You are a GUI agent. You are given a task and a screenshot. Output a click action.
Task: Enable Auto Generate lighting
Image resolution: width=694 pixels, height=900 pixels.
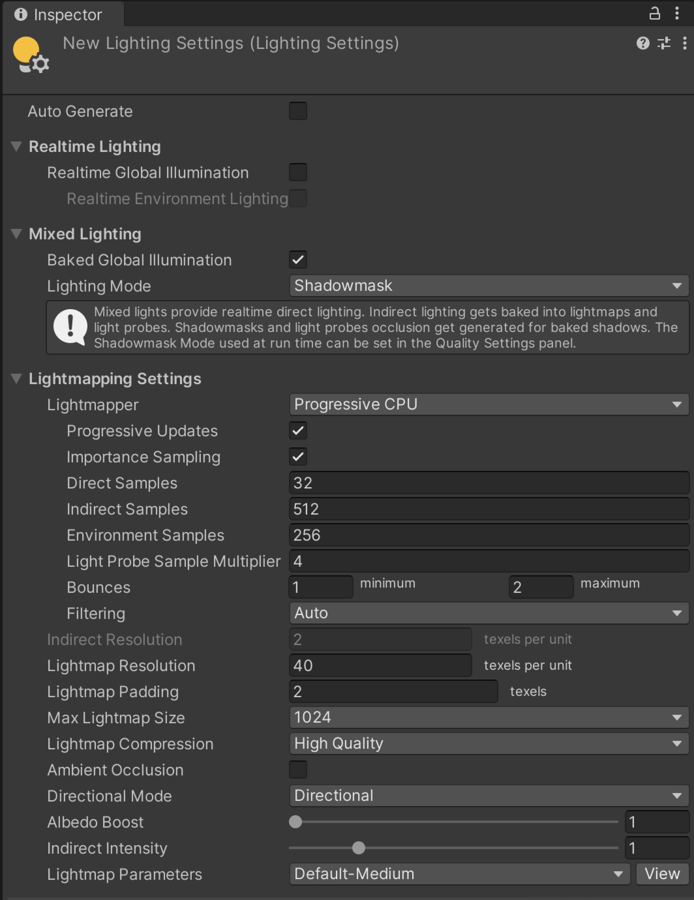(x=297, y=111)
